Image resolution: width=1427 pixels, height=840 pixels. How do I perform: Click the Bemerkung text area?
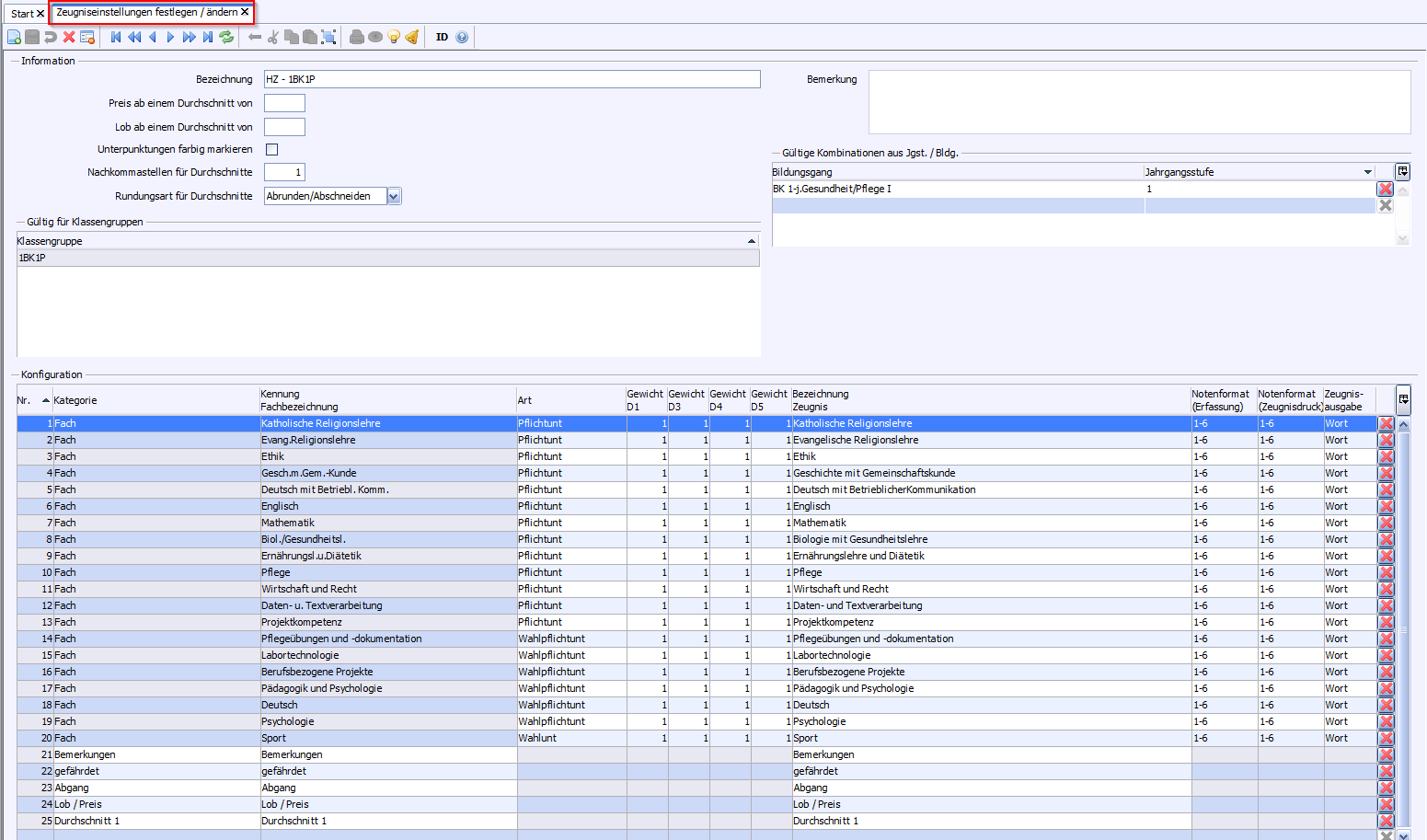(1139, 102)
